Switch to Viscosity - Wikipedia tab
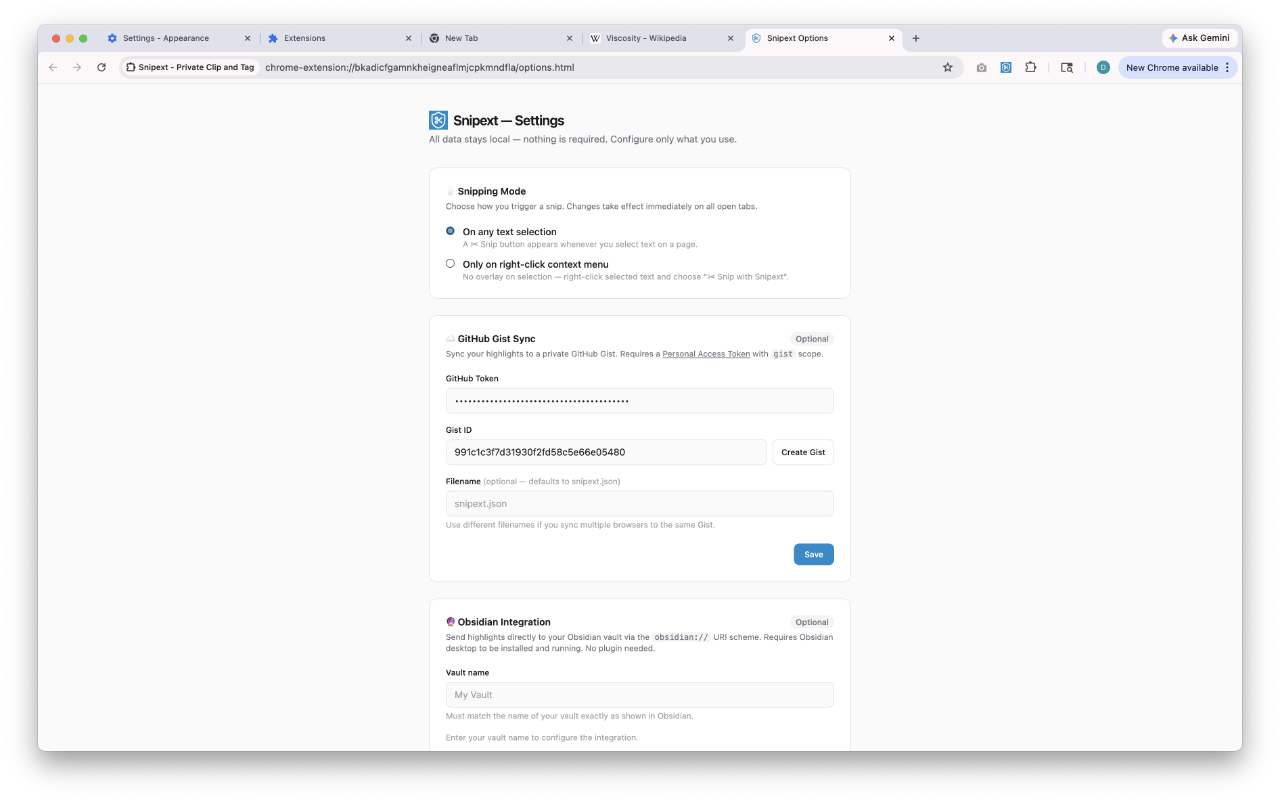1280x800 pixels. coord(661,38)
